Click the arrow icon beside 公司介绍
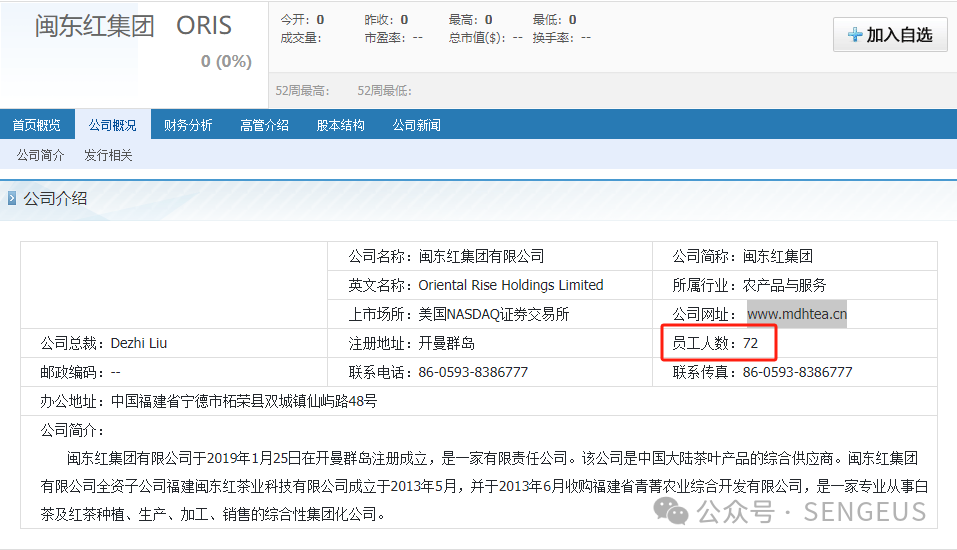Viewport: 957px width, 550px height. point(12,198)
